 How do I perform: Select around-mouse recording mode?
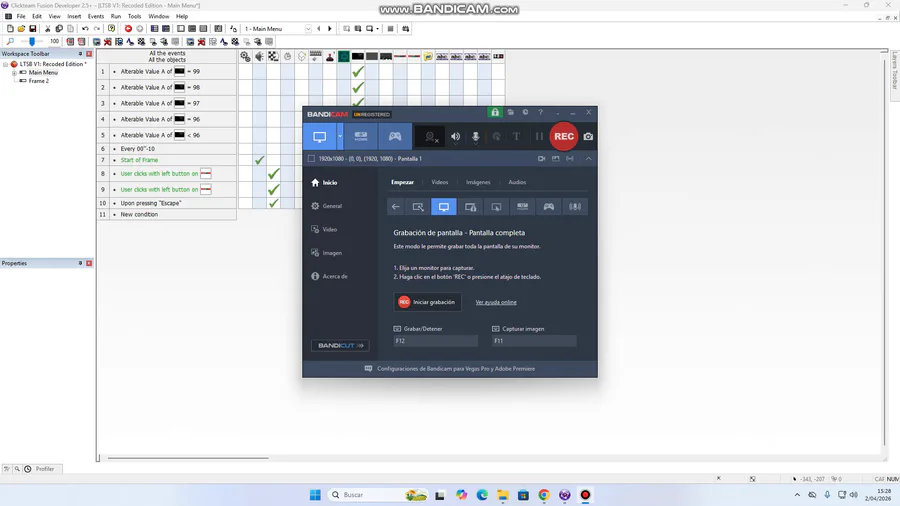pos(496,207)
